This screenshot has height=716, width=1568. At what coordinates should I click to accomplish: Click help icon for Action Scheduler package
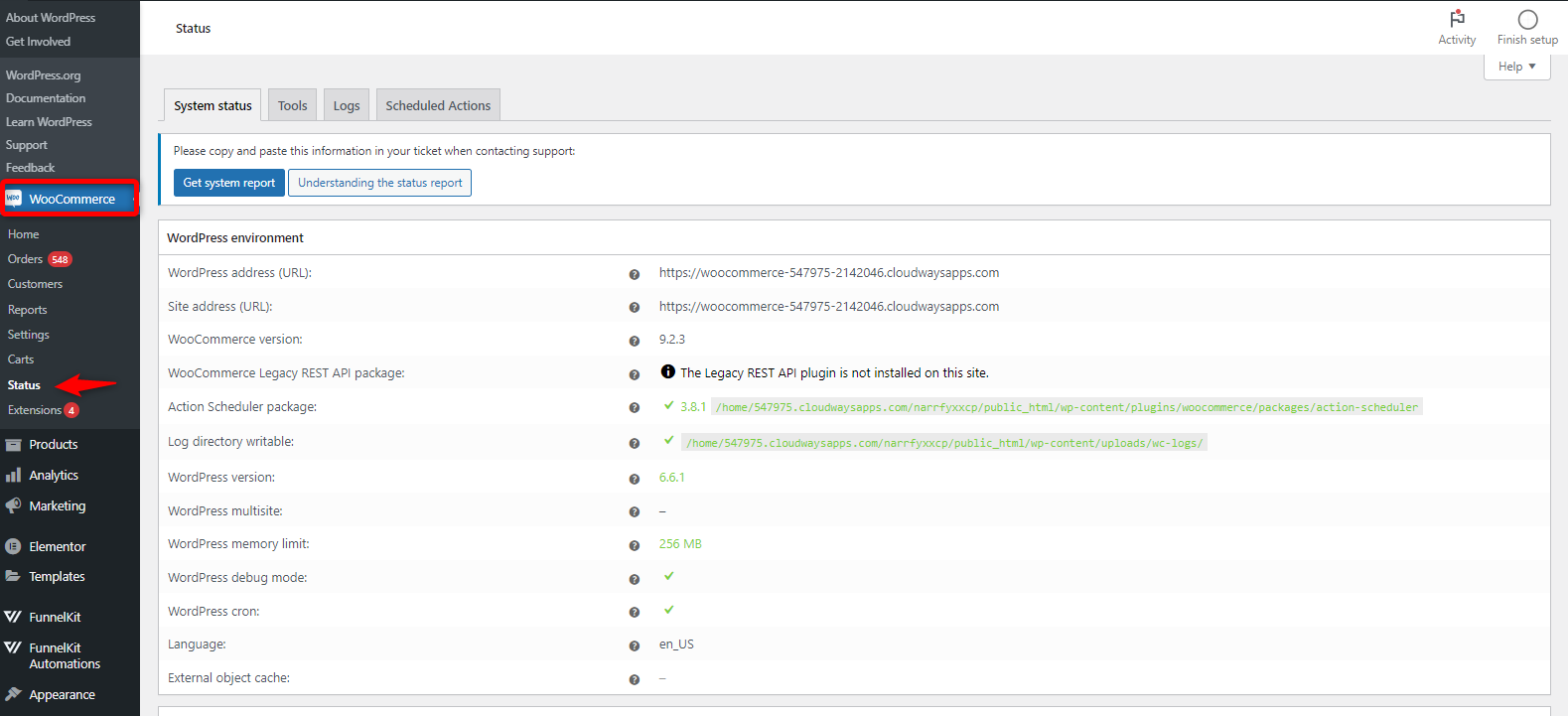pyautogui.click(x=635, y=408)
